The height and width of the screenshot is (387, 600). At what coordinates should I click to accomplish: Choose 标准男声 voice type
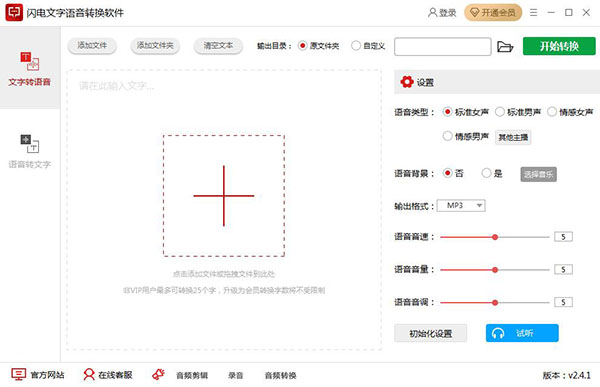(x=518, y=112)
